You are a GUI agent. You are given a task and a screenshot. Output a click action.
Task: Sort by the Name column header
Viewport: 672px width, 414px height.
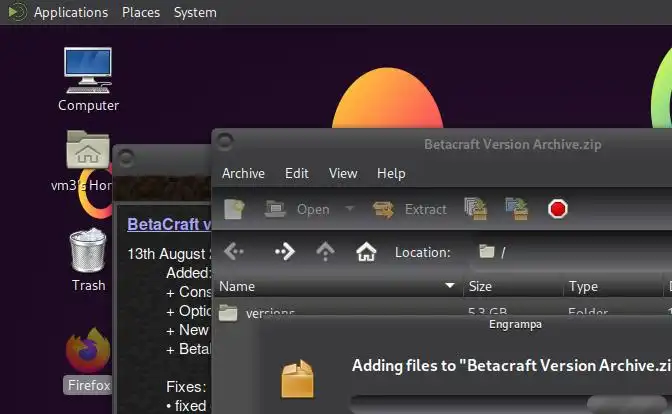[337, 286]
